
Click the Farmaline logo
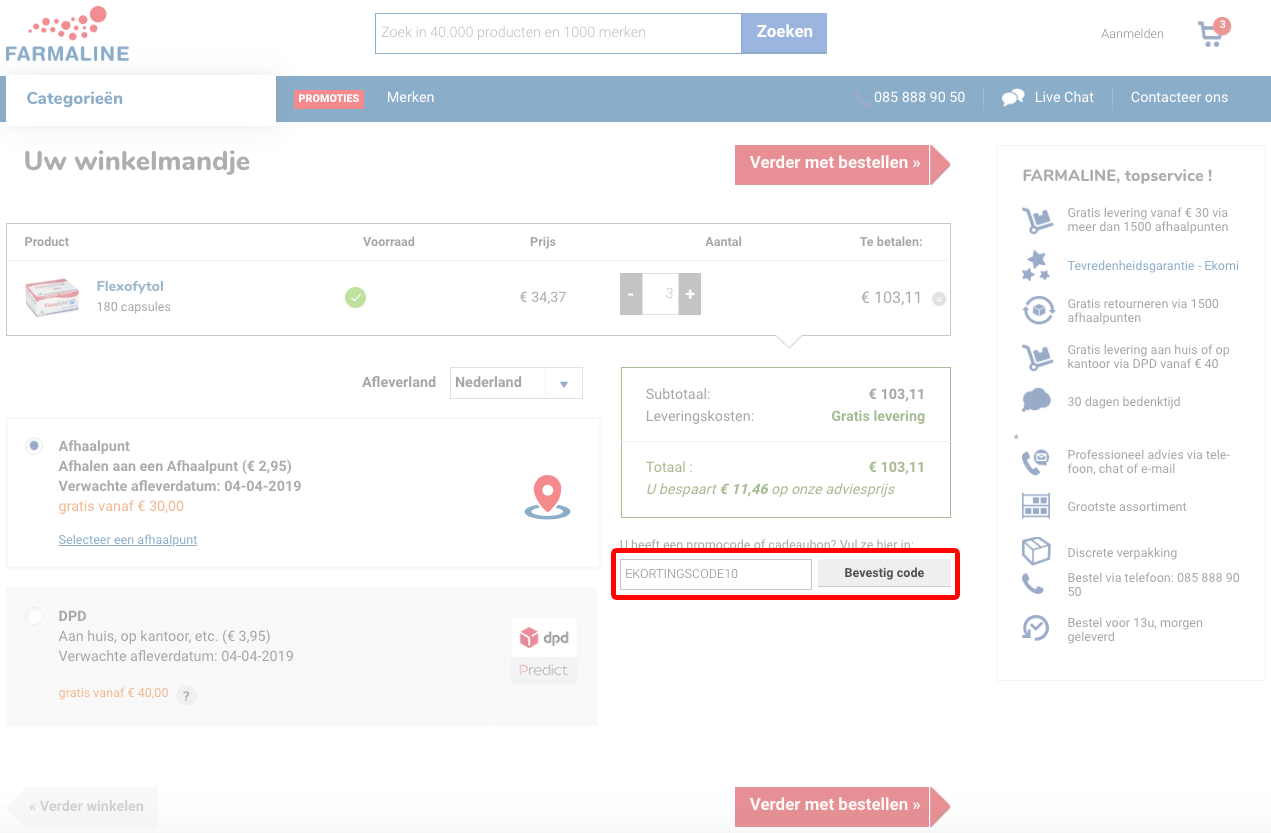pos(67,34)
